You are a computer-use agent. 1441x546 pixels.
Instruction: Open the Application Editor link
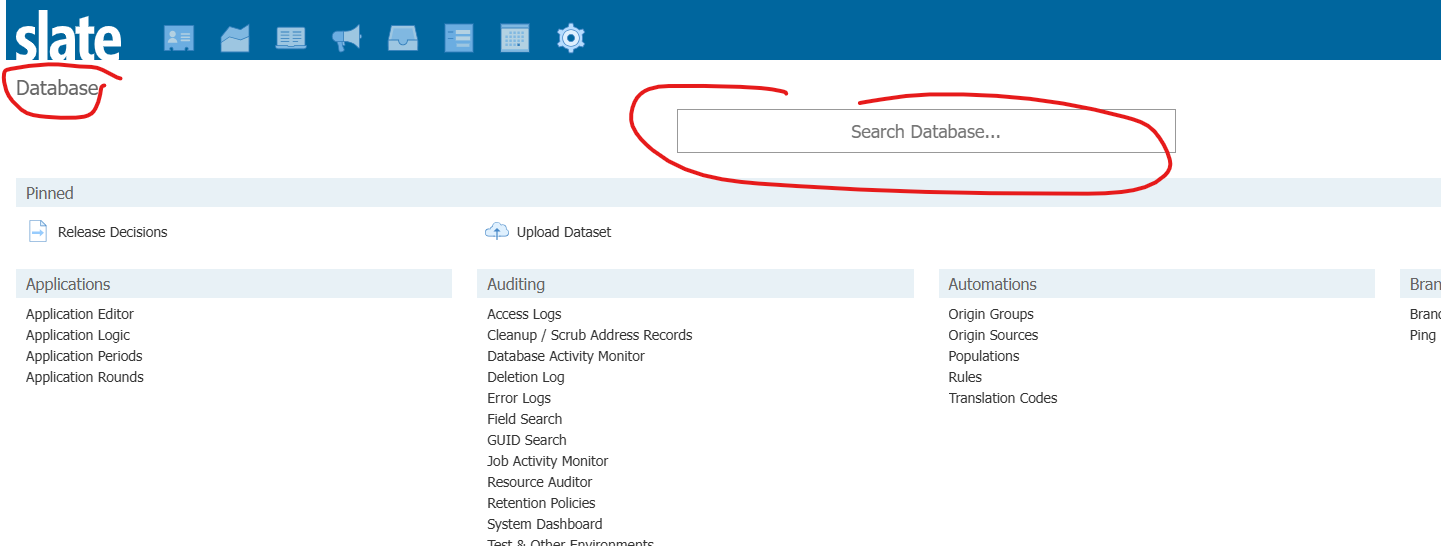pos(80,314)
